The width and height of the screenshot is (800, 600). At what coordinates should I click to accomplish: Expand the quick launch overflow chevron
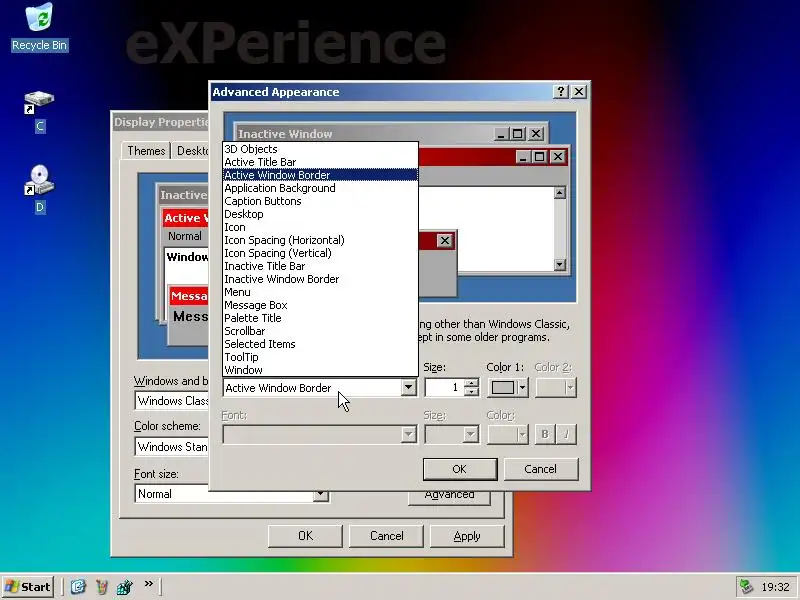(148, 584)
